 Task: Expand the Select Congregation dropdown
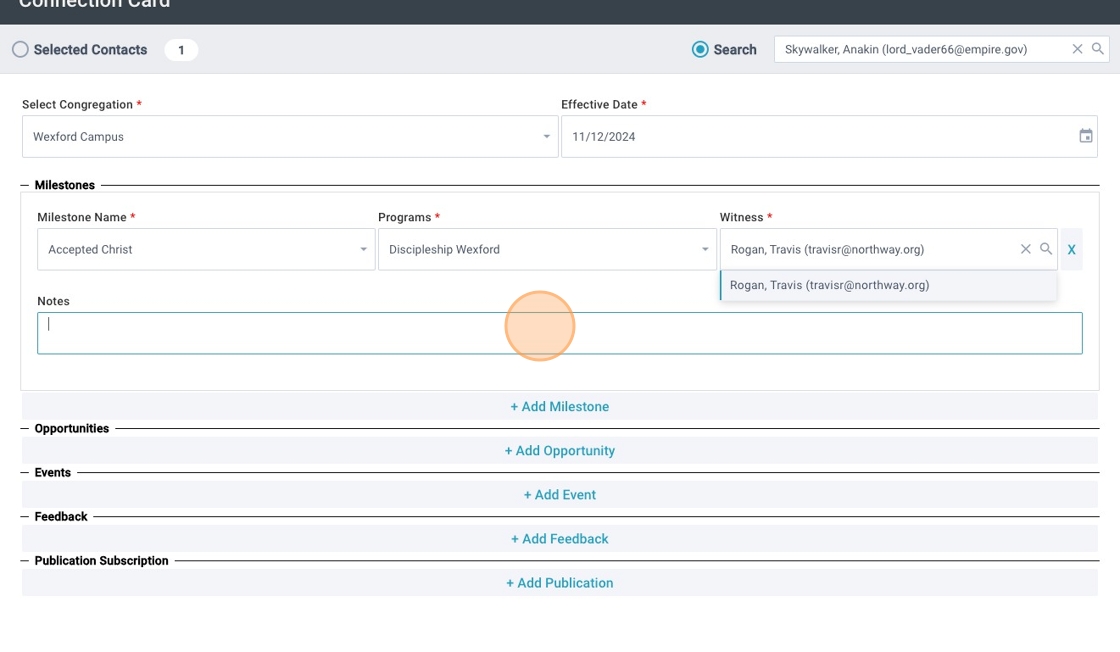pyautogui.click(x=546, y=137)
